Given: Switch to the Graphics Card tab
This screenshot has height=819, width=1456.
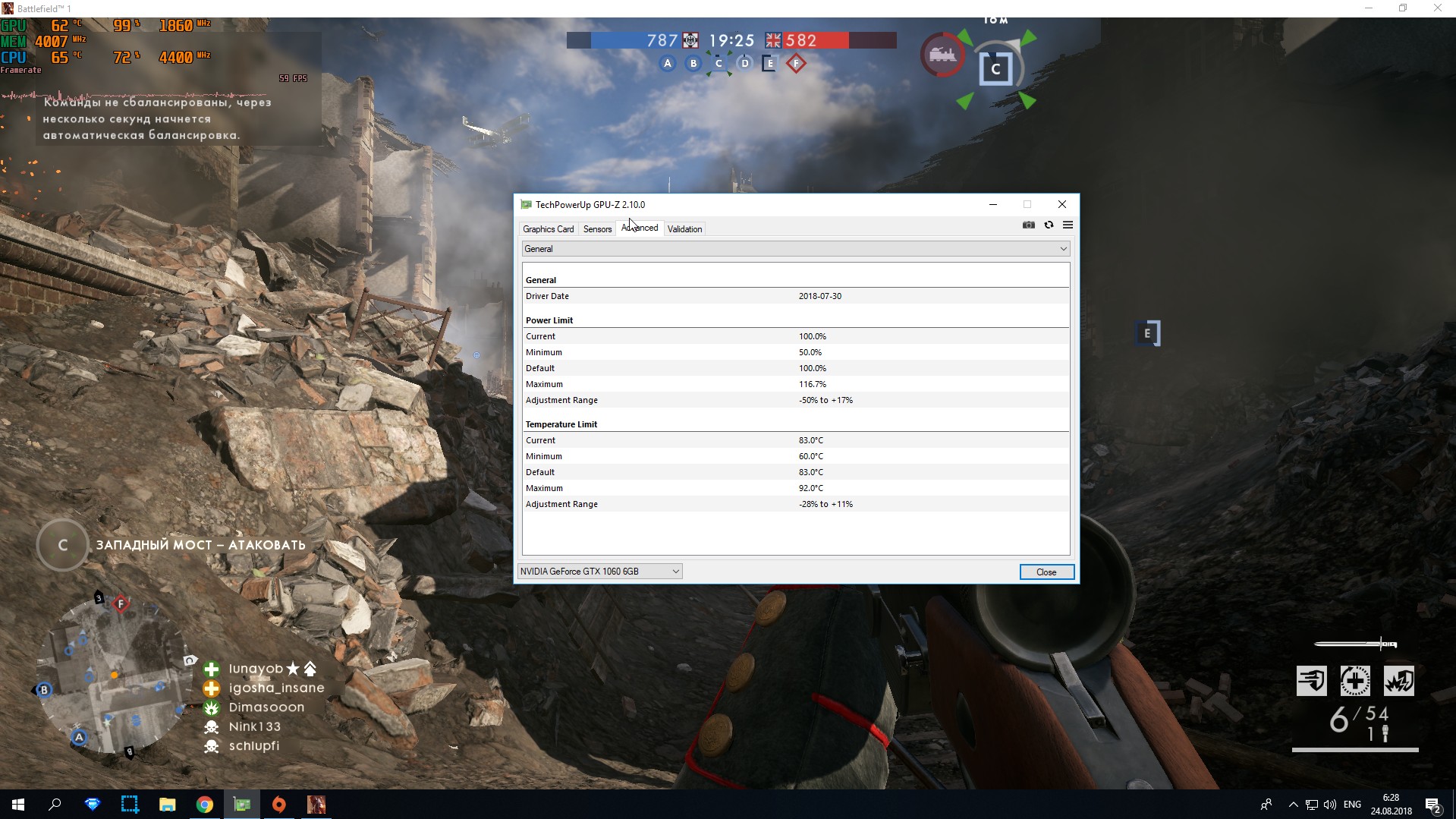Looking at the screenshot, I should (x=548, y=229).
